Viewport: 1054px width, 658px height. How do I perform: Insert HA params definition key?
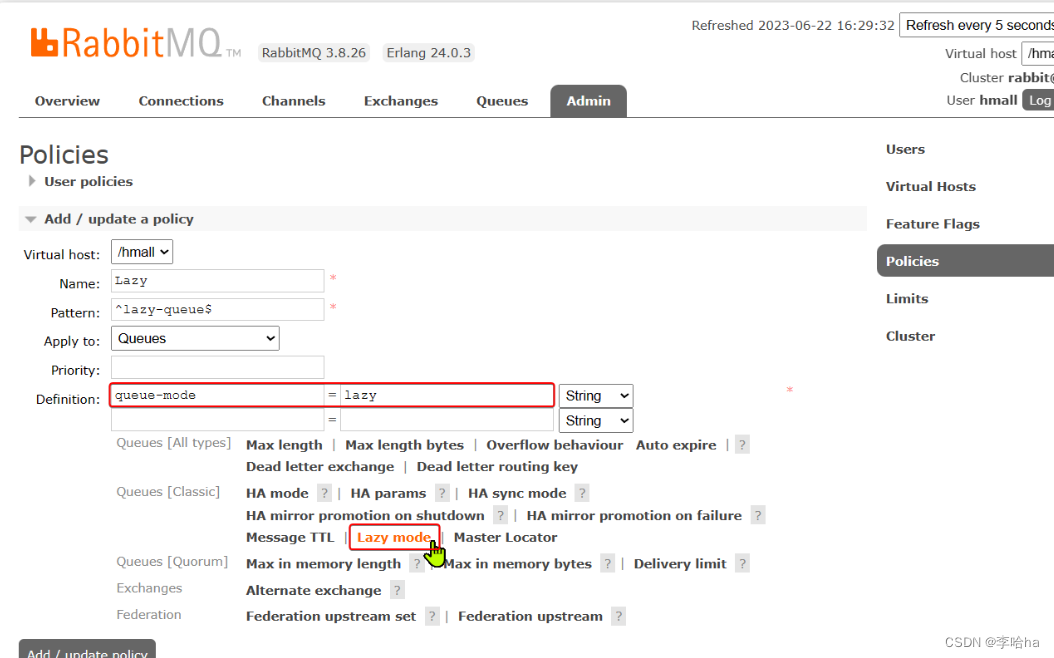[388, 493]
